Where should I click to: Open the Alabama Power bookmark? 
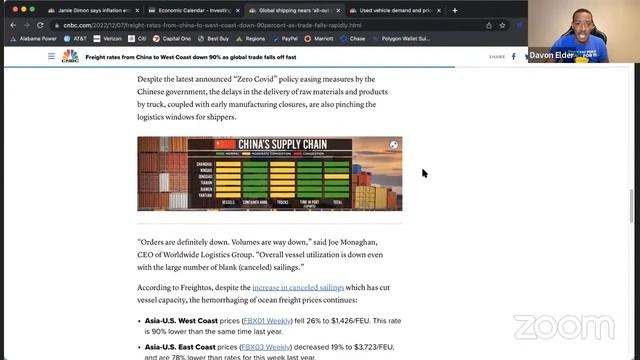33,39
